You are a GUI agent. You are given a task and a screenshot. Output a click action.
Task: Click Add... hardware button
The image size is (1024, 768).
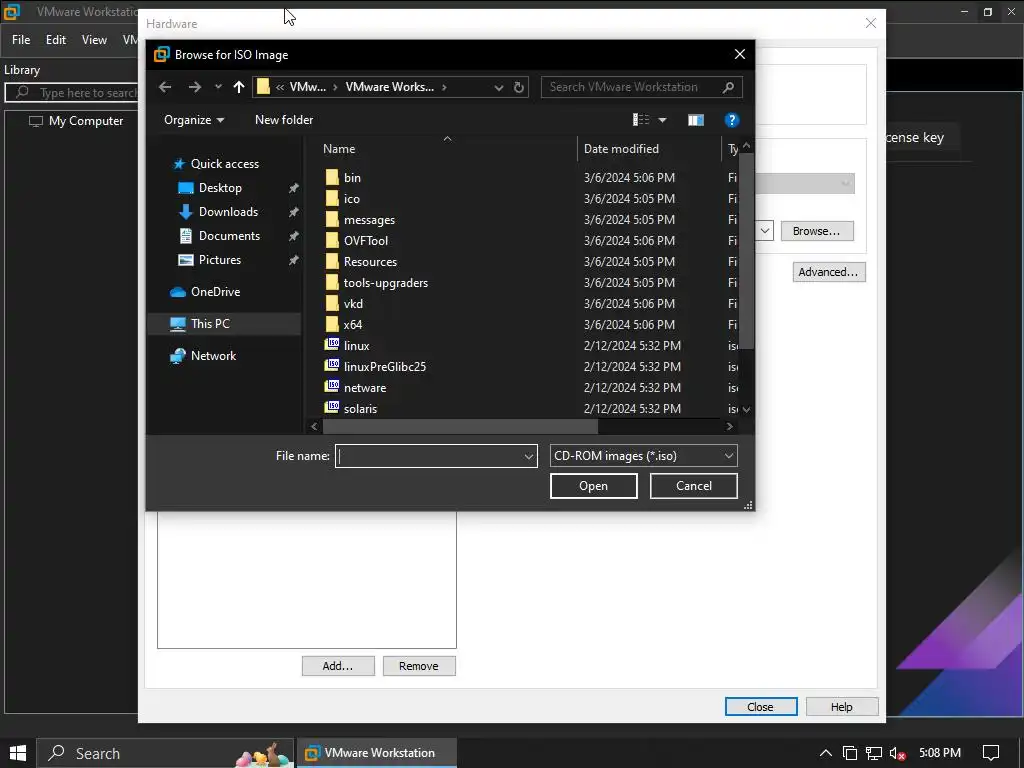click(x=338, y=666)
